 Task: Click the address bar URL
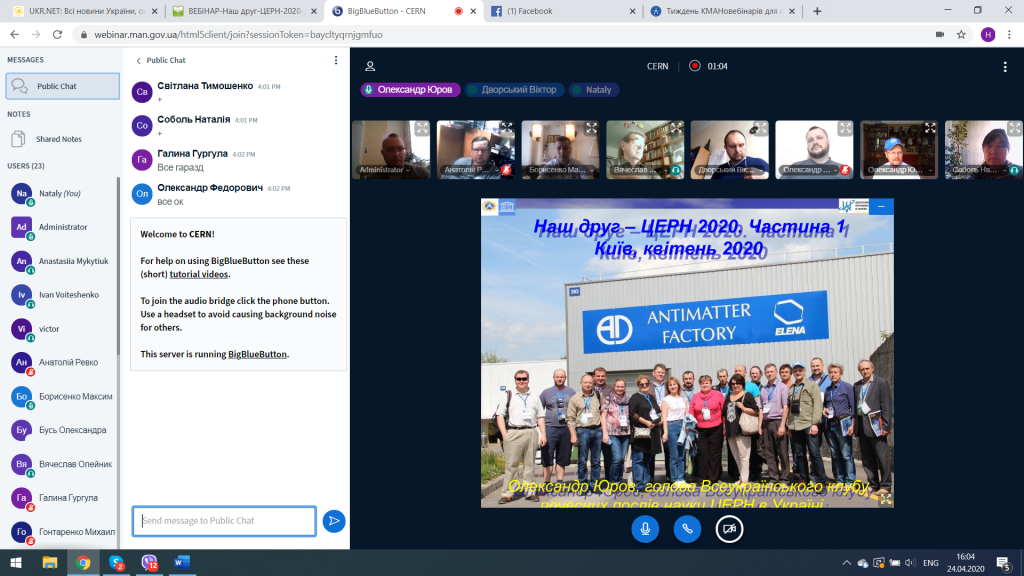pos(238,35)
